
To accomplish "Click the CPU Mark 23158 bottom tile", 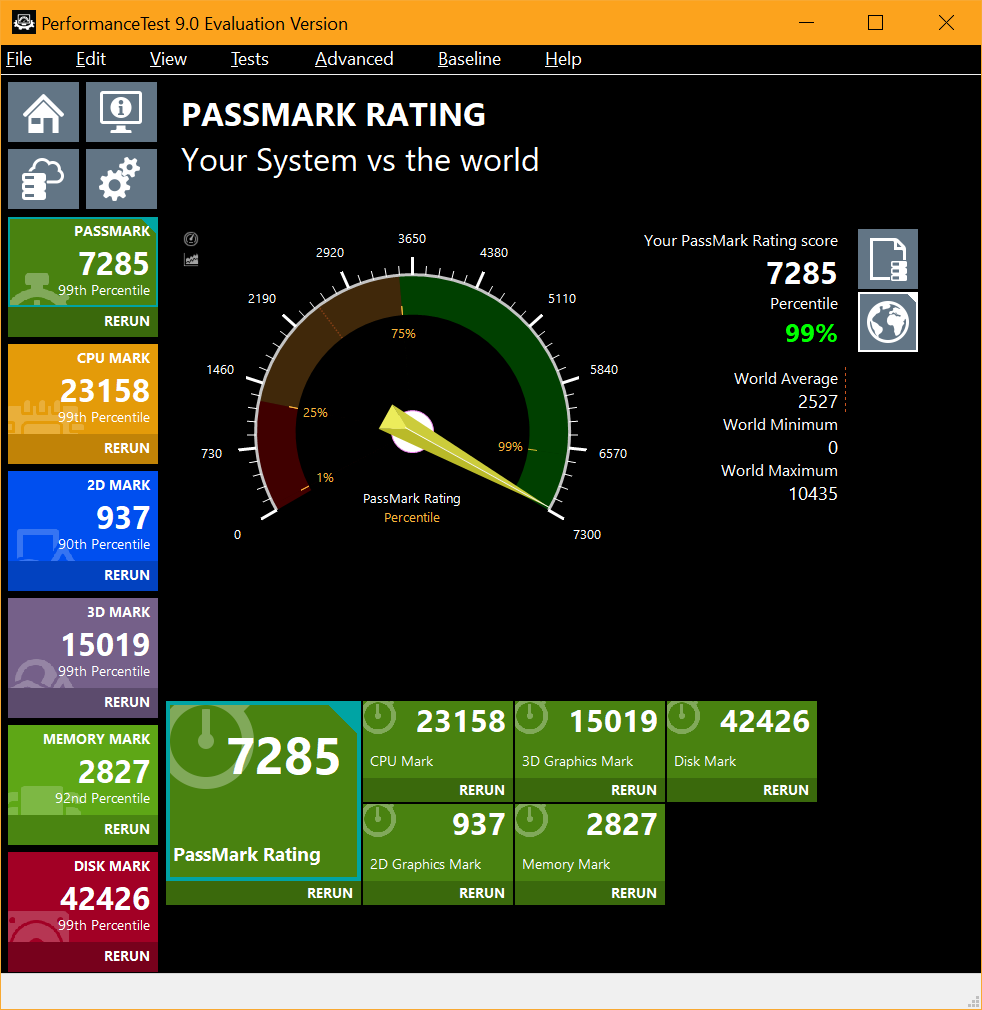I will coord(438,739).
